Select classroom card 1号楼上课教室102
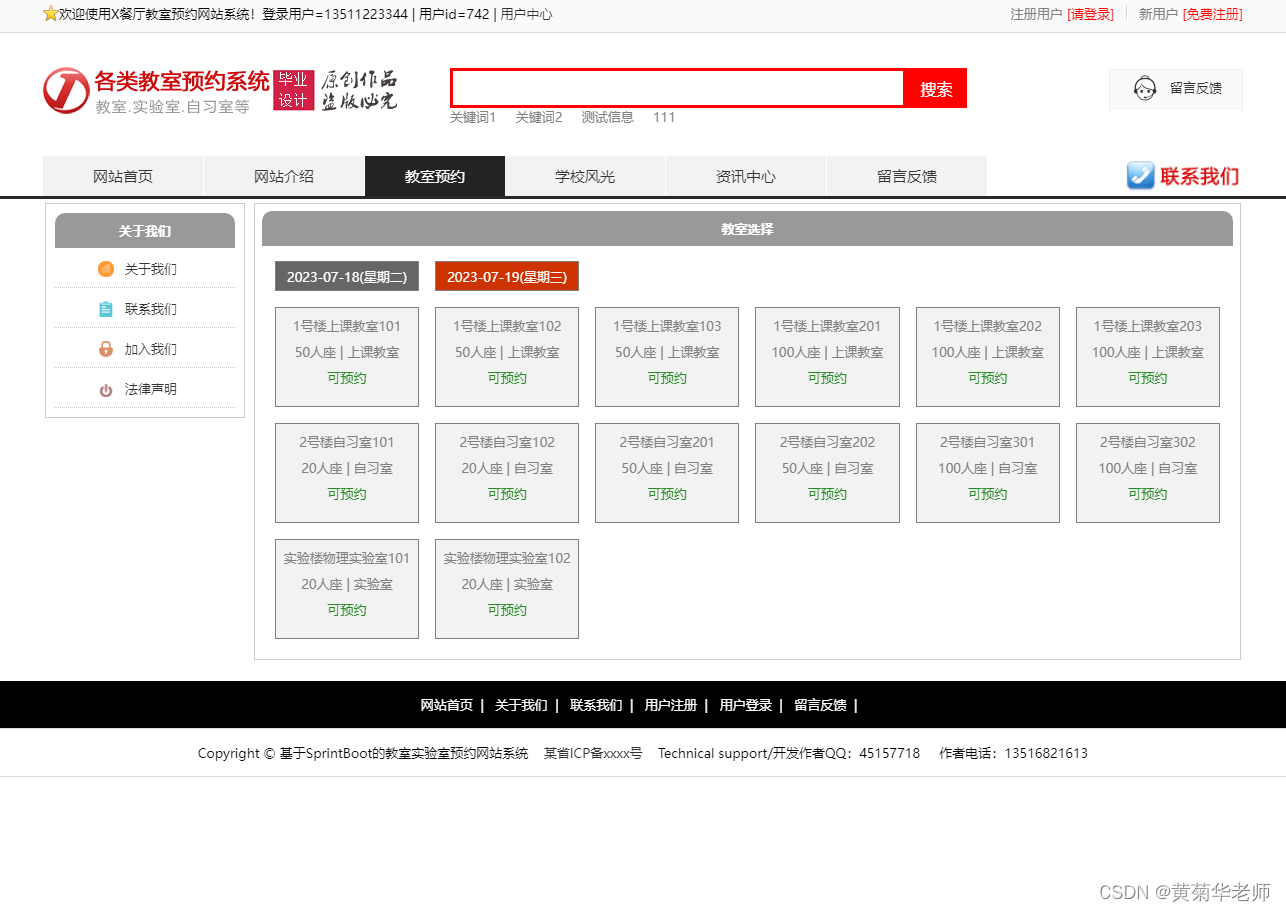The width and height of the screenshot is (1286, 912). [x=507, y=357]
